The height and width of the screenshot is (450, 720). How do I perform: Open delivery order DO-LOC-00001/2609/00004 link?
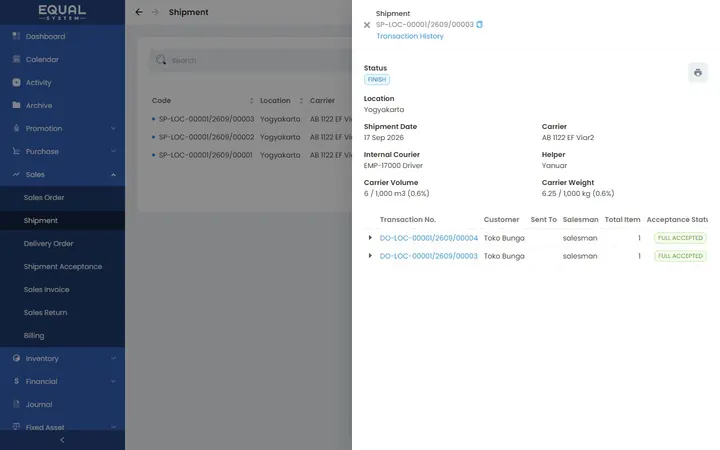[428, 238]
